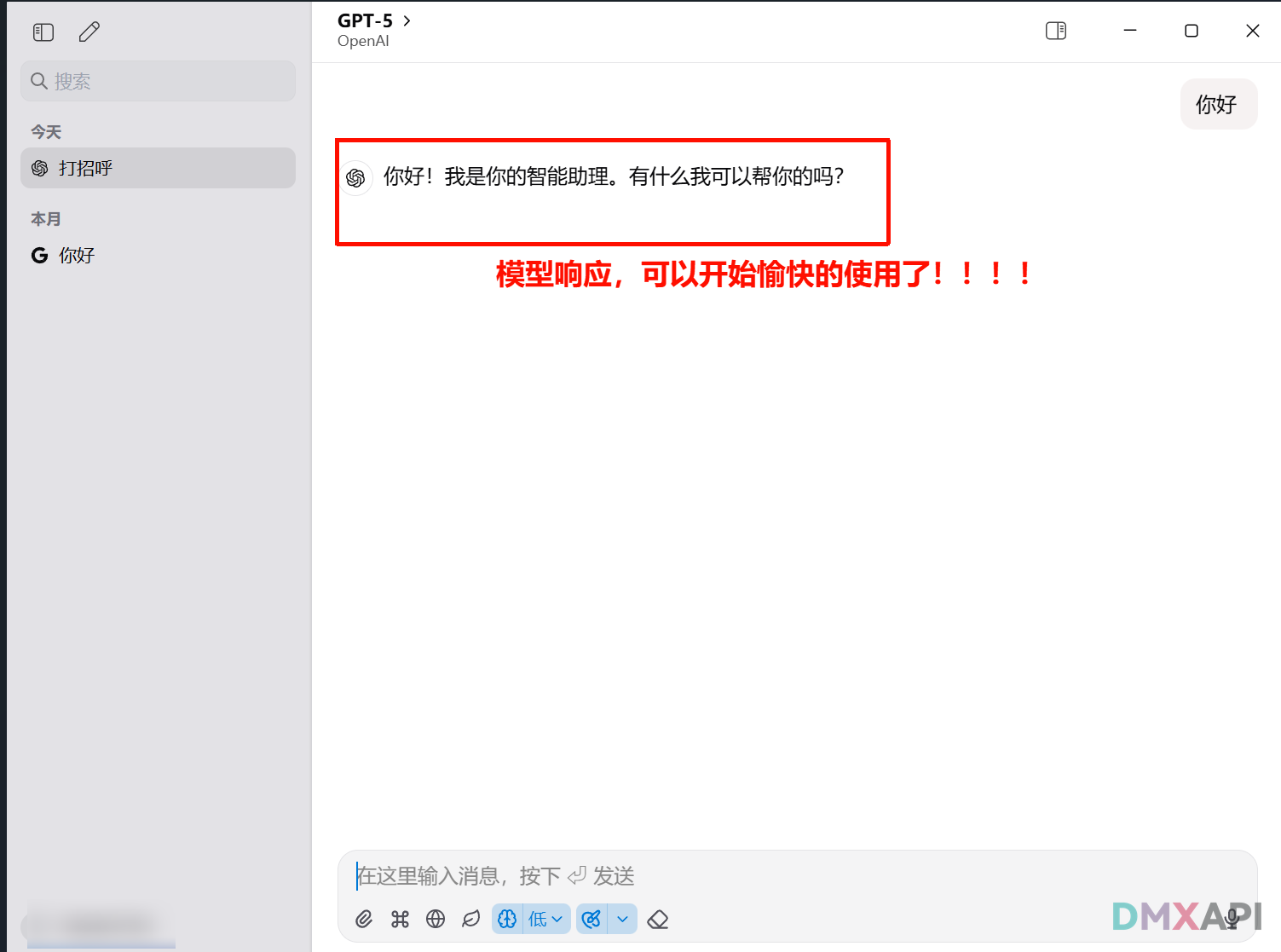Screen dimensions: 1281x952
Task: Click the 搜索 search field
Action: click(158, 81)
